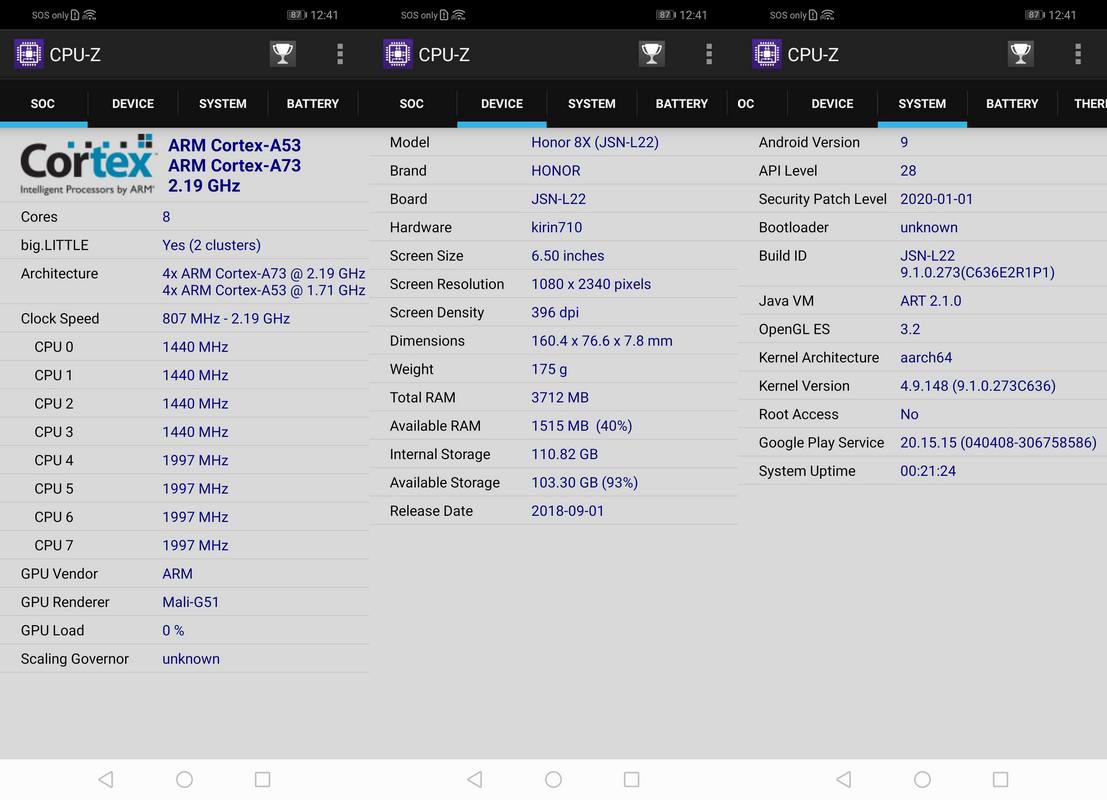
Task: Tap CPU 7 row
Action: (x=184, y=545)
